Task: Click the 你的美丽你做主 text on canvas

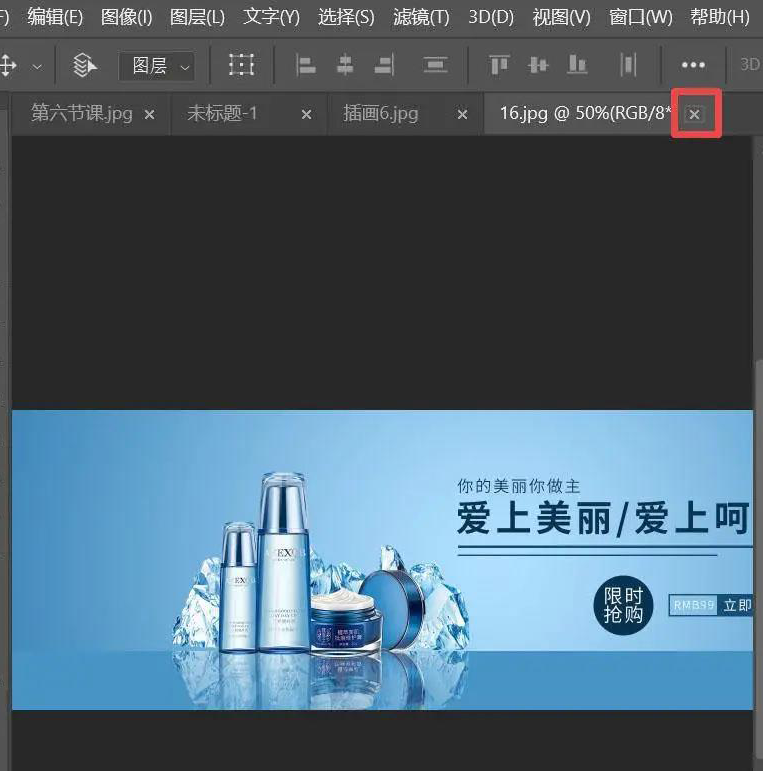Action: (519, 486)
